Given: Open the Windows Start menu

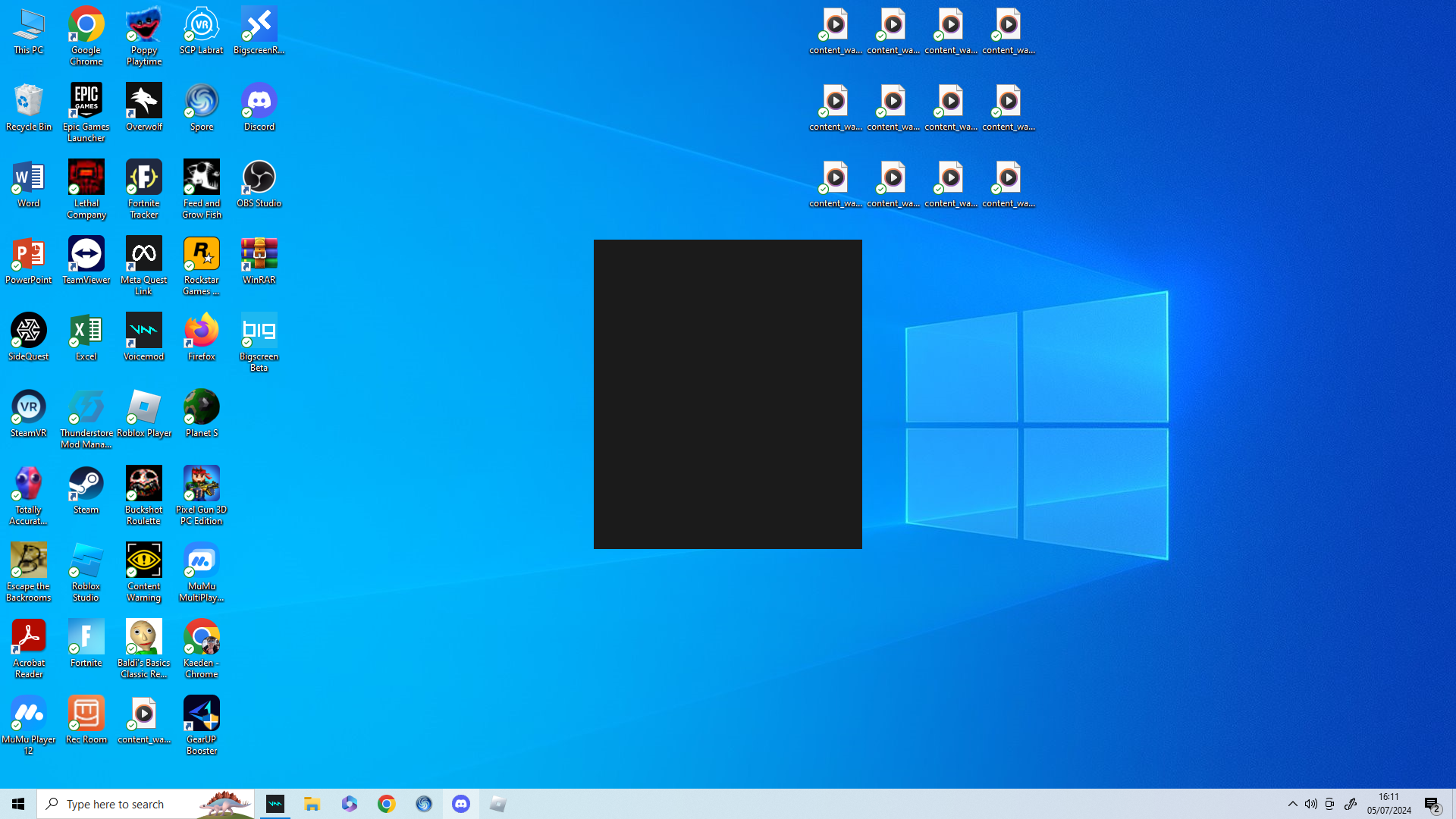Looking at the screenshot, I should click(x=18, y=804).
